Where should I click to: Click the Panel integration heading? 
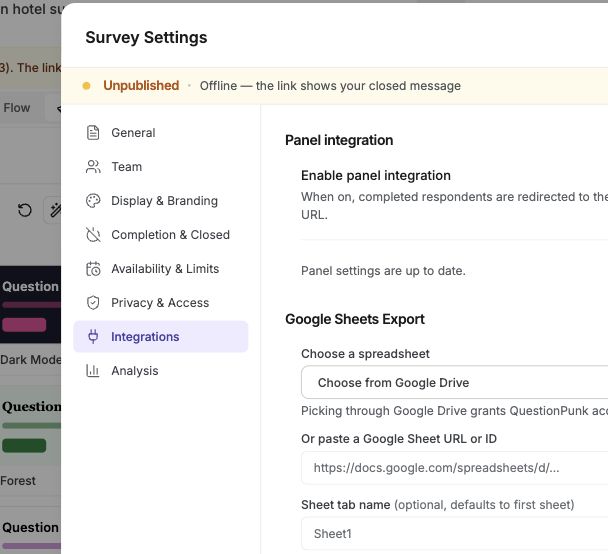339,140
